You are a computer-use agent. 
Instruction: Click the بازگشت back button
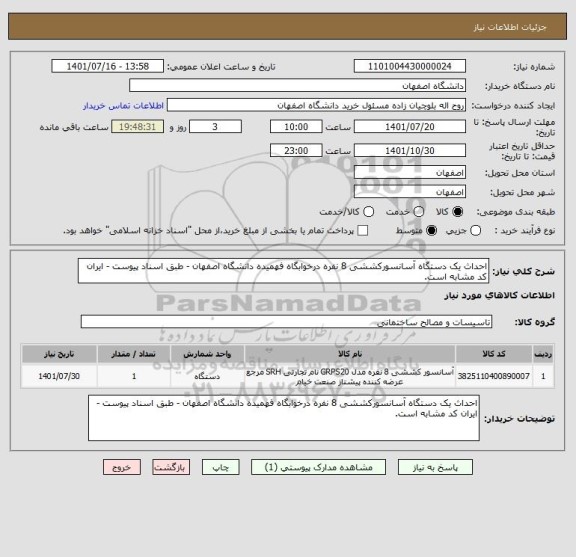171,467
